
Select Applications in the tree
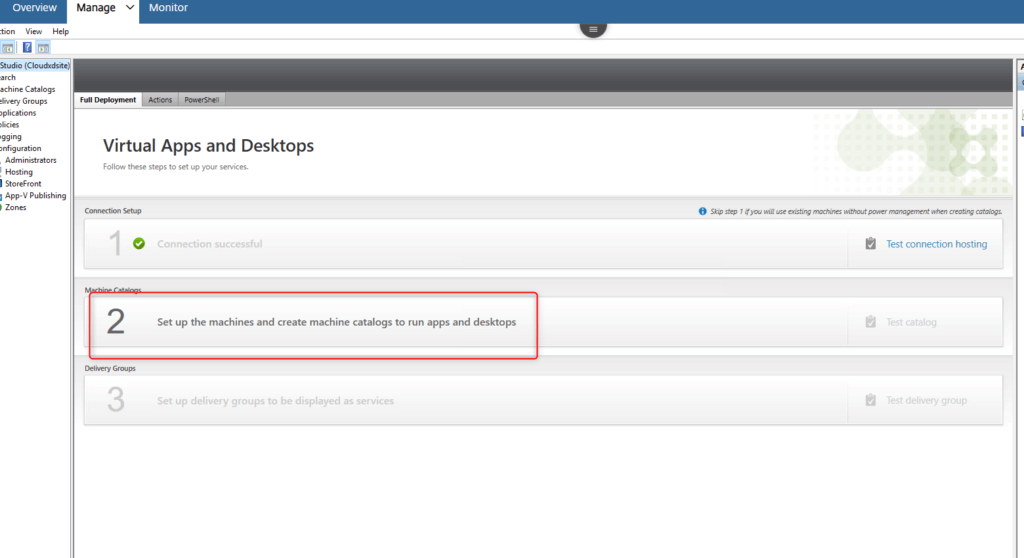(x=18, y=113)
